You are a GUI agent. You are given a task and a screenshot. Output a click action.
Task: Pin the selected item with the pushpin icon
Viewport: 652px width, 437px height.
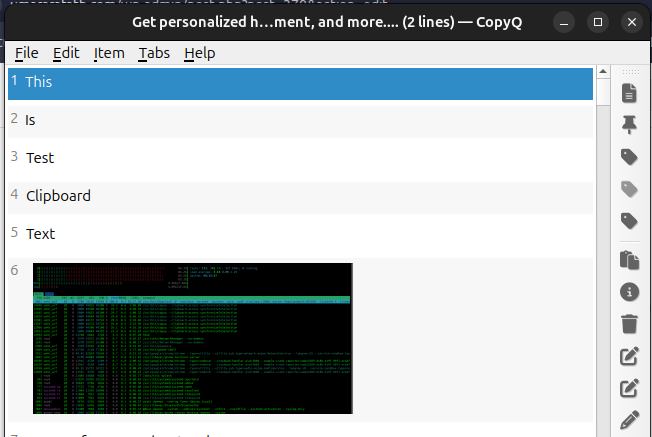click(629, 124)
